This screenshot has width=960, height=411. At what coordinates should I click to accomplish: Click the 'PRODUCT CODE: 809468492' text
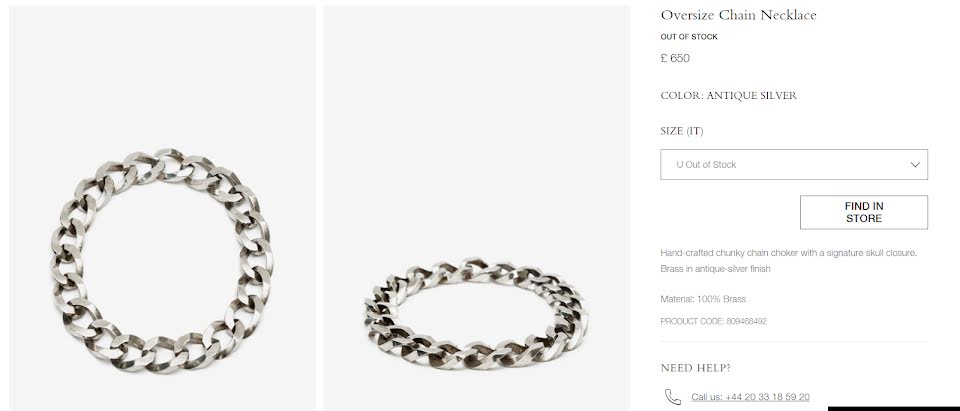click(x=713, y=321)
